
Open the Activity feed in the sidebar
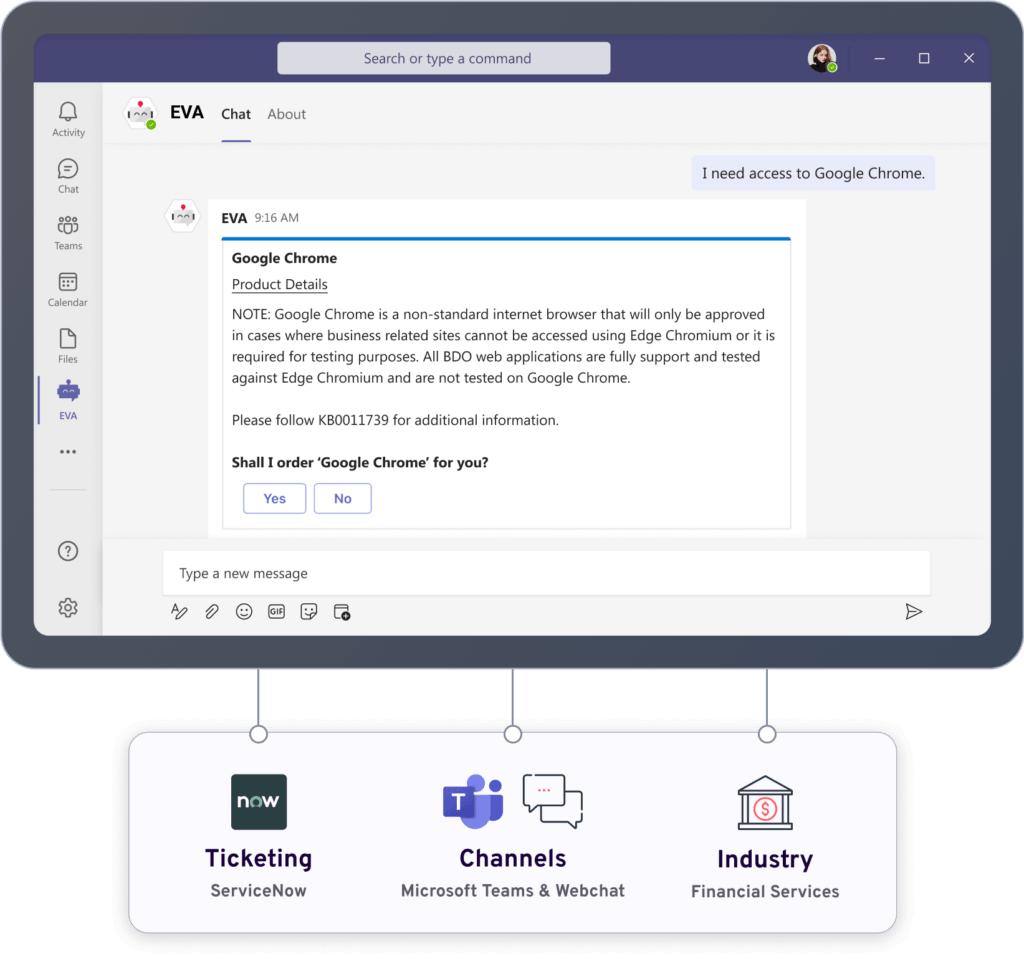coord(67,117)
